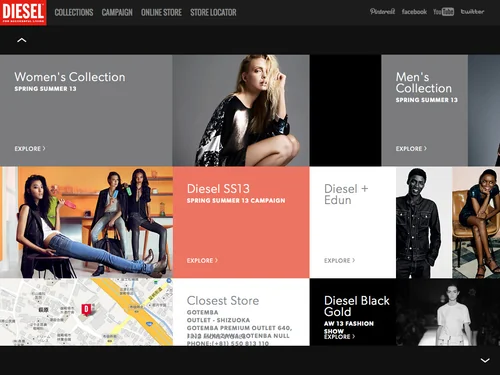
Task: Open Store Locator
Action: pos(213,13)
